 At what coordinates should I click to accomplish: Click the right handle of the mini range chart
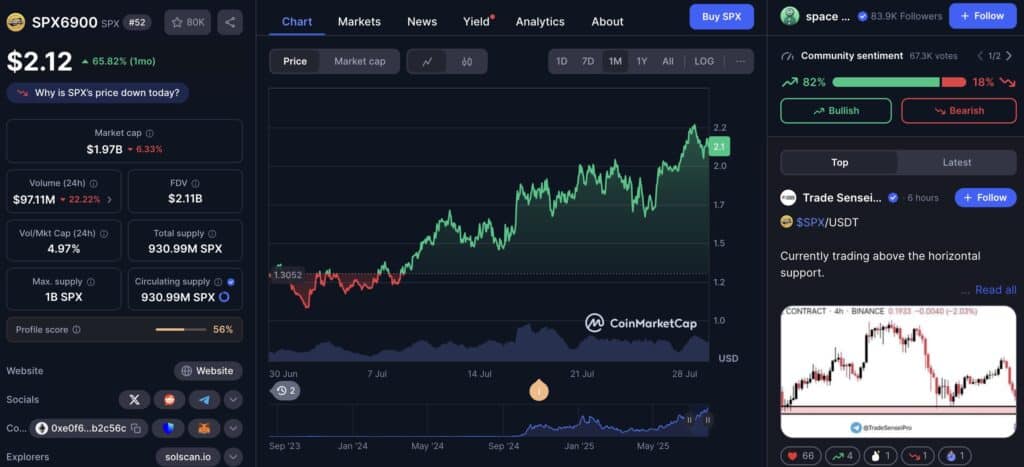coord(708,420)
